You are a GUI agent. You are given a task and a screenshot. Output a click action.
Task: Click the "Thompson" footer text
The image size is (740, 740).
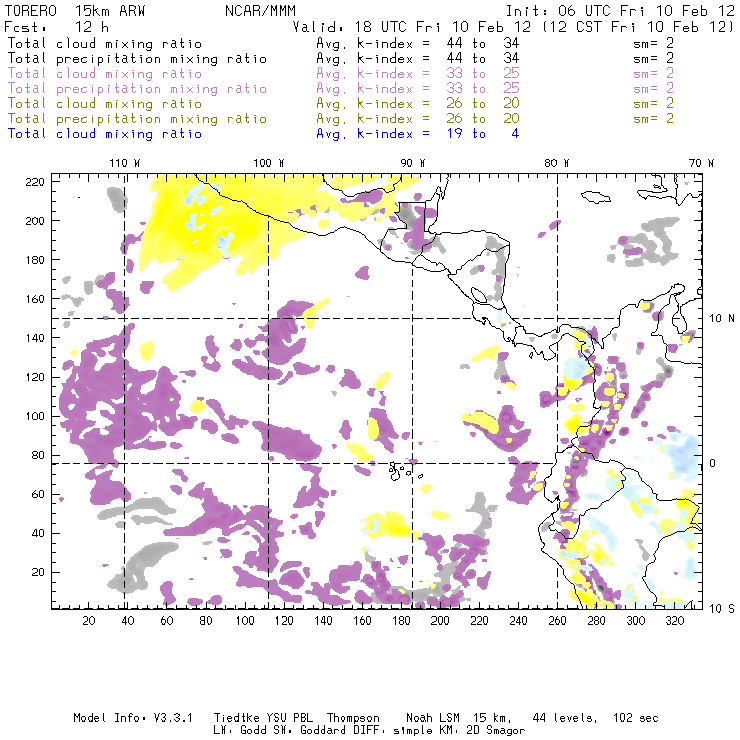click(353, 718)
